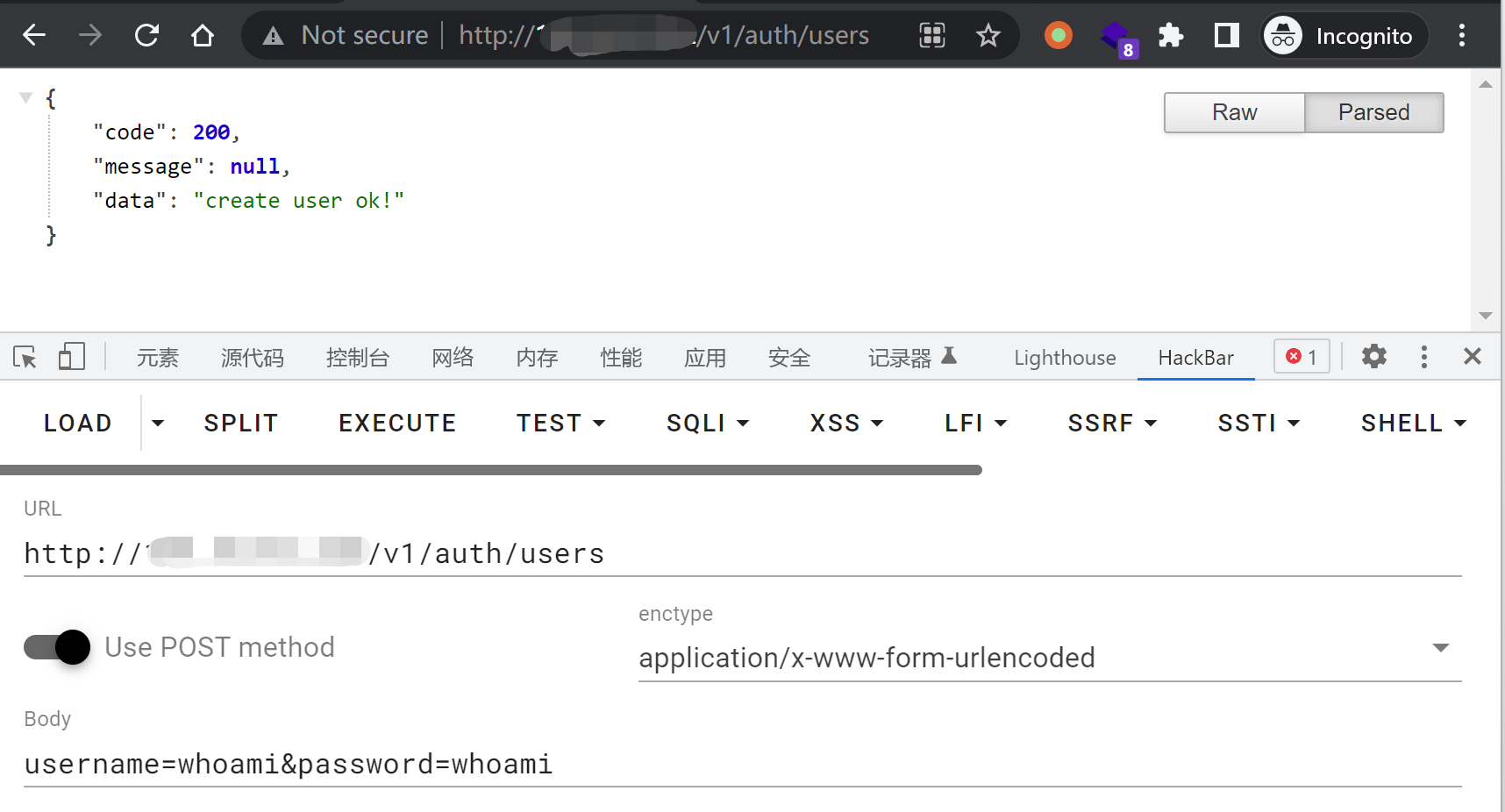Activate the inspect element picker icon

(25, 357)
